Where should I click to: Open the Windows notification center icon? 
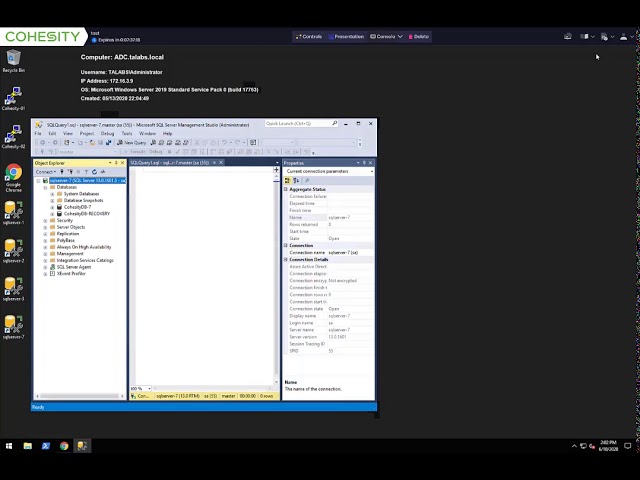point(627,446)
